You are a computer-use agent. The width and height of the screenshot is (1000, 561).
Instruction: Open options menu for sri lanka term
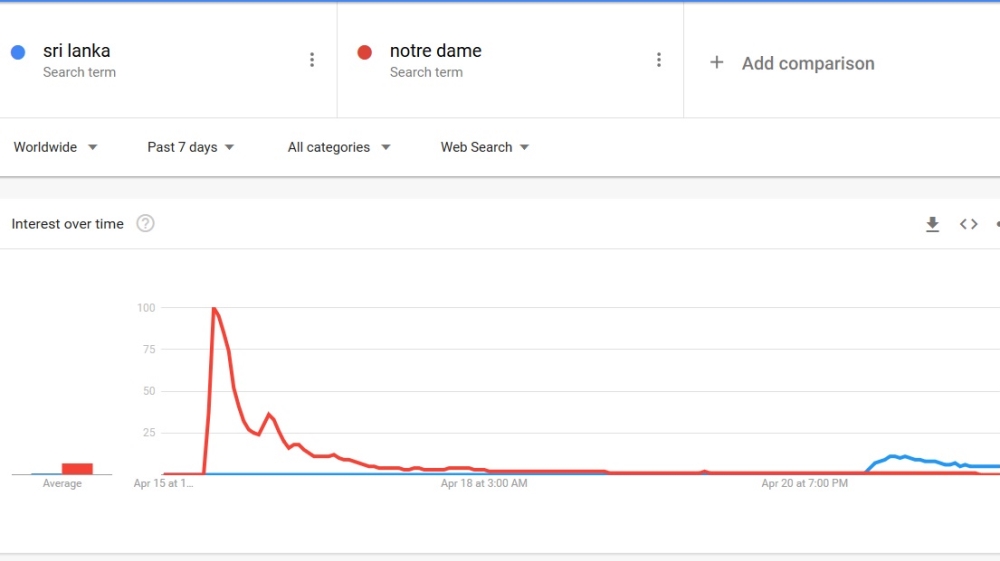[312, 60]
